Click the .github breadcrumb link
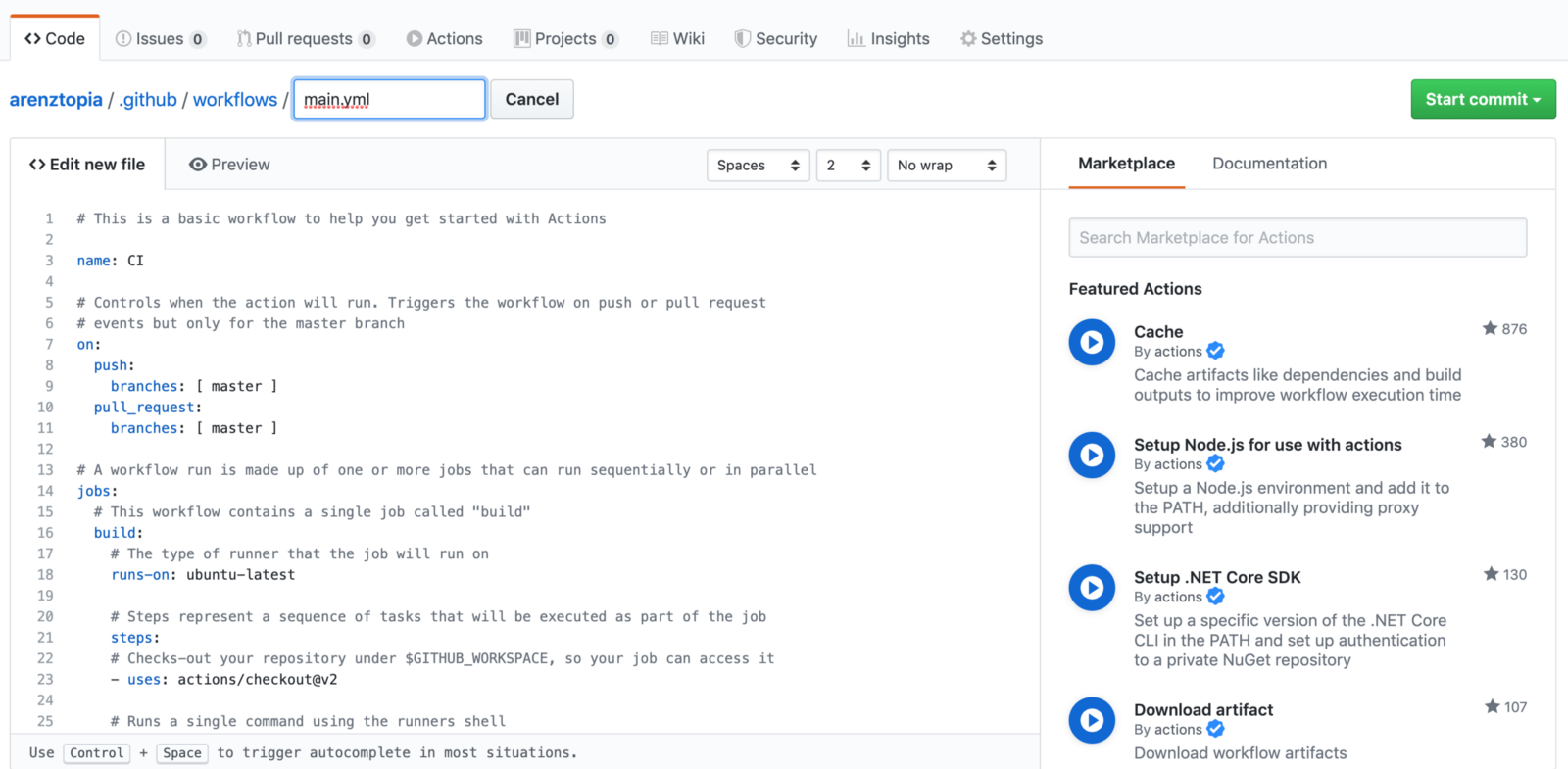 pos(148,99)
